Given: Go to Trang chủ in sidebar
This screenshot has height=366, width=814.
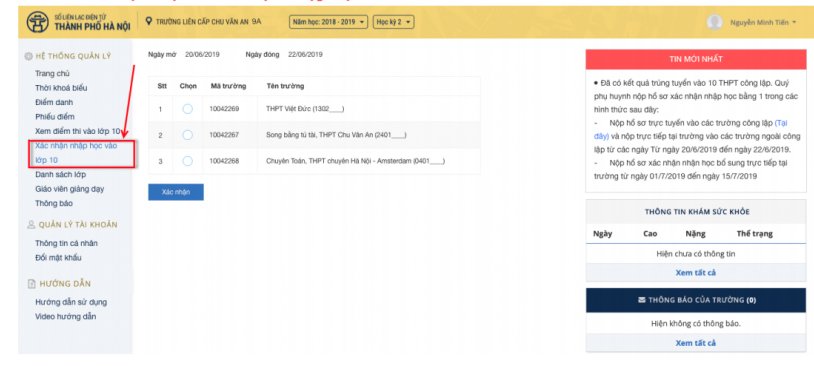Looking at the screenshot, I should [x=52, y=74].
